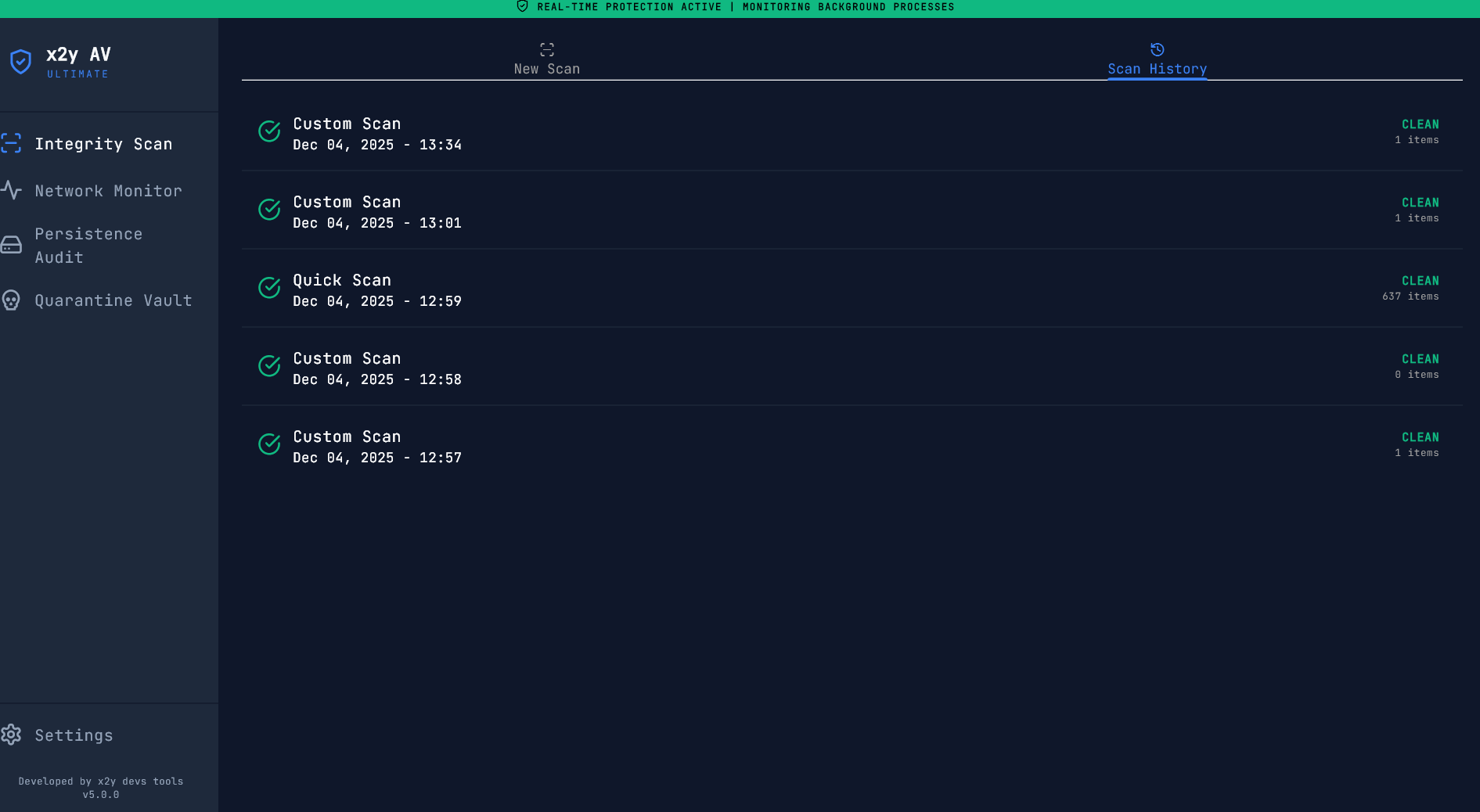Click the real-time protection status banner

(740, 8)
